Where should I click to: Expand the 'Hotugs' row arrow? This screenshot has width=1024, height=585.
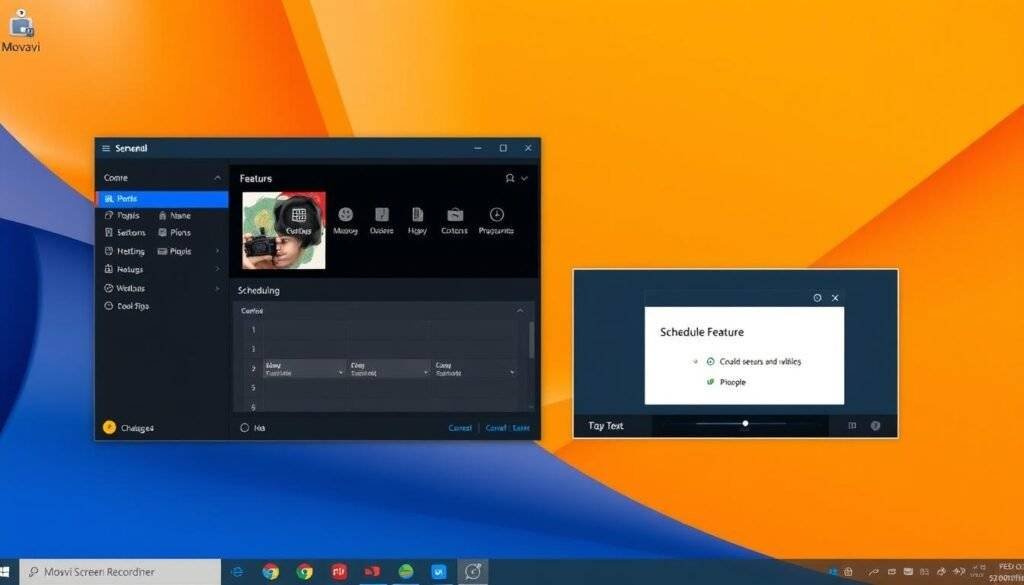pos(217,269)
